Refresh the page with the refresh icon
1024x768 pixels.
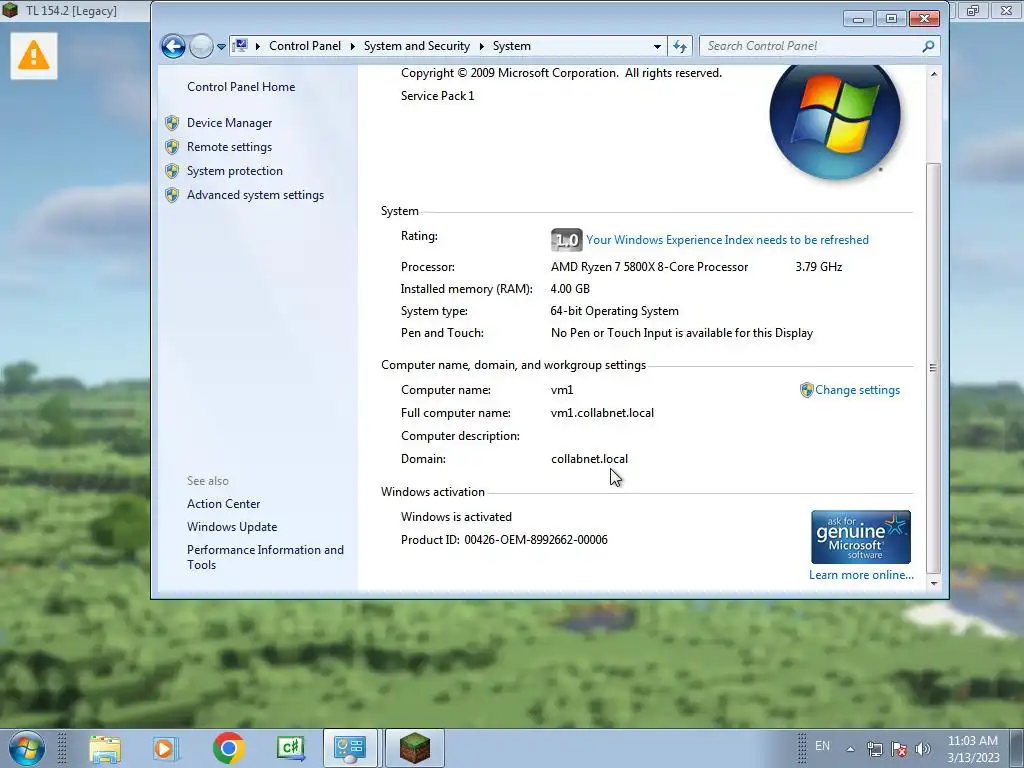click(680, 46)
